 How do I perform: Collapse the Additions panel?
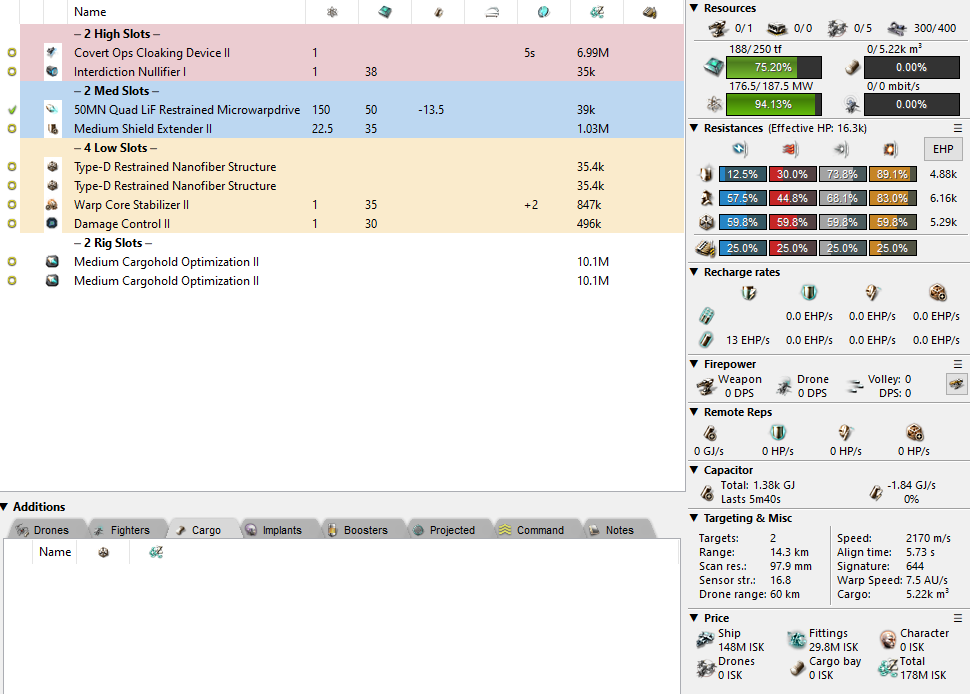(5, 507)
